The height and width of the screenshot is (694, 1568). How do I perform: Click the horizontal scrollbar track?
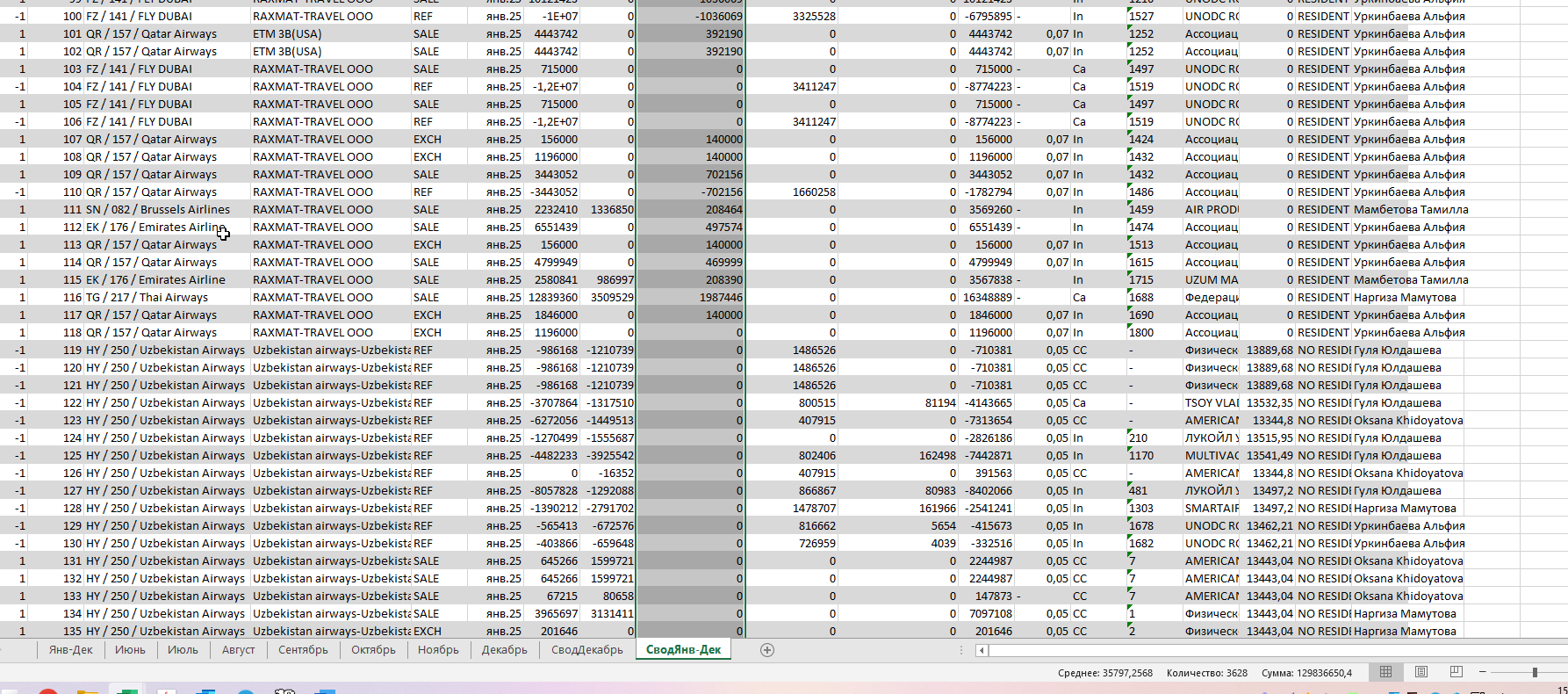[x=1277, y=651]
